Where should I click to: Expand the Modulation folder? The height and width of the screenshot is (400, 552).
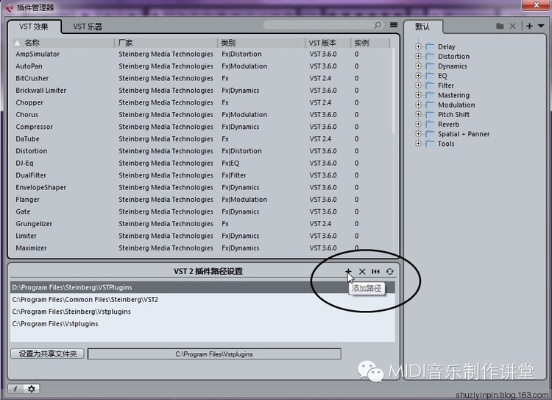click(418, 105)
